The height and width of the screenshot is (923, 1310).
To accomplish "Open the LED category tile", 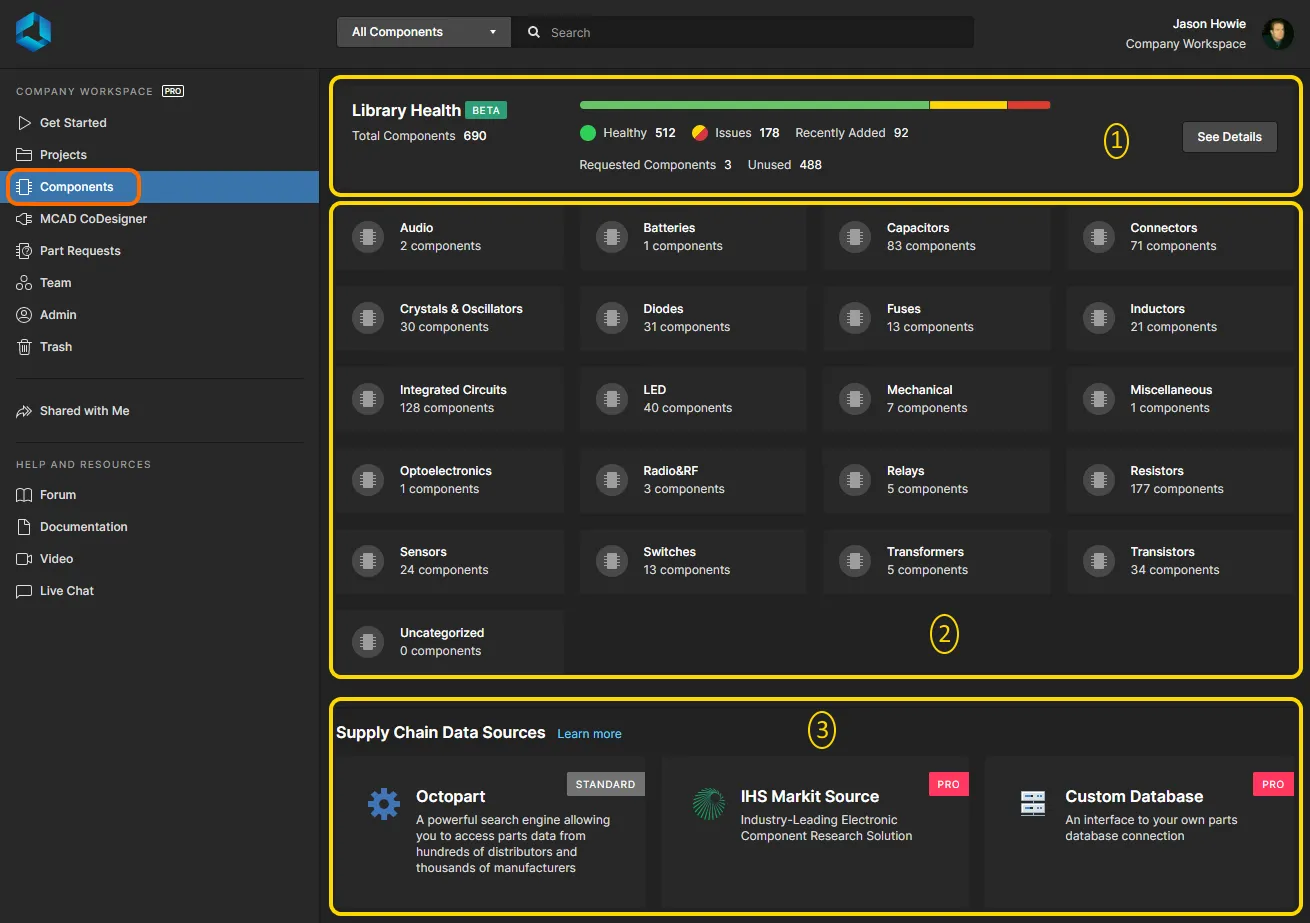I will point(693,399).
